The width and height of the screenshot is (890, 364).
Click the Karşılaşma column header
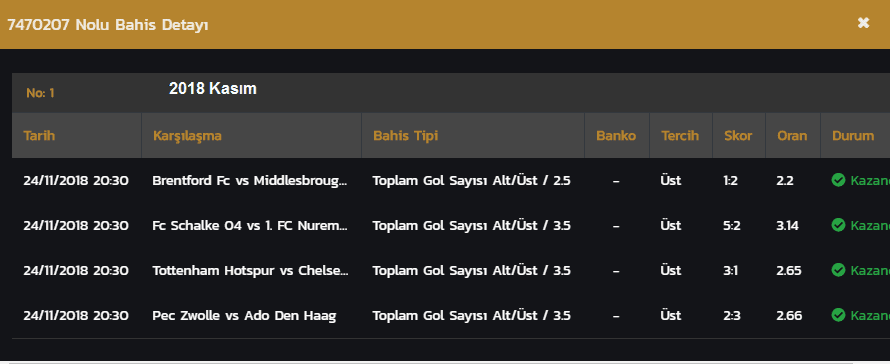coord(187,136)
